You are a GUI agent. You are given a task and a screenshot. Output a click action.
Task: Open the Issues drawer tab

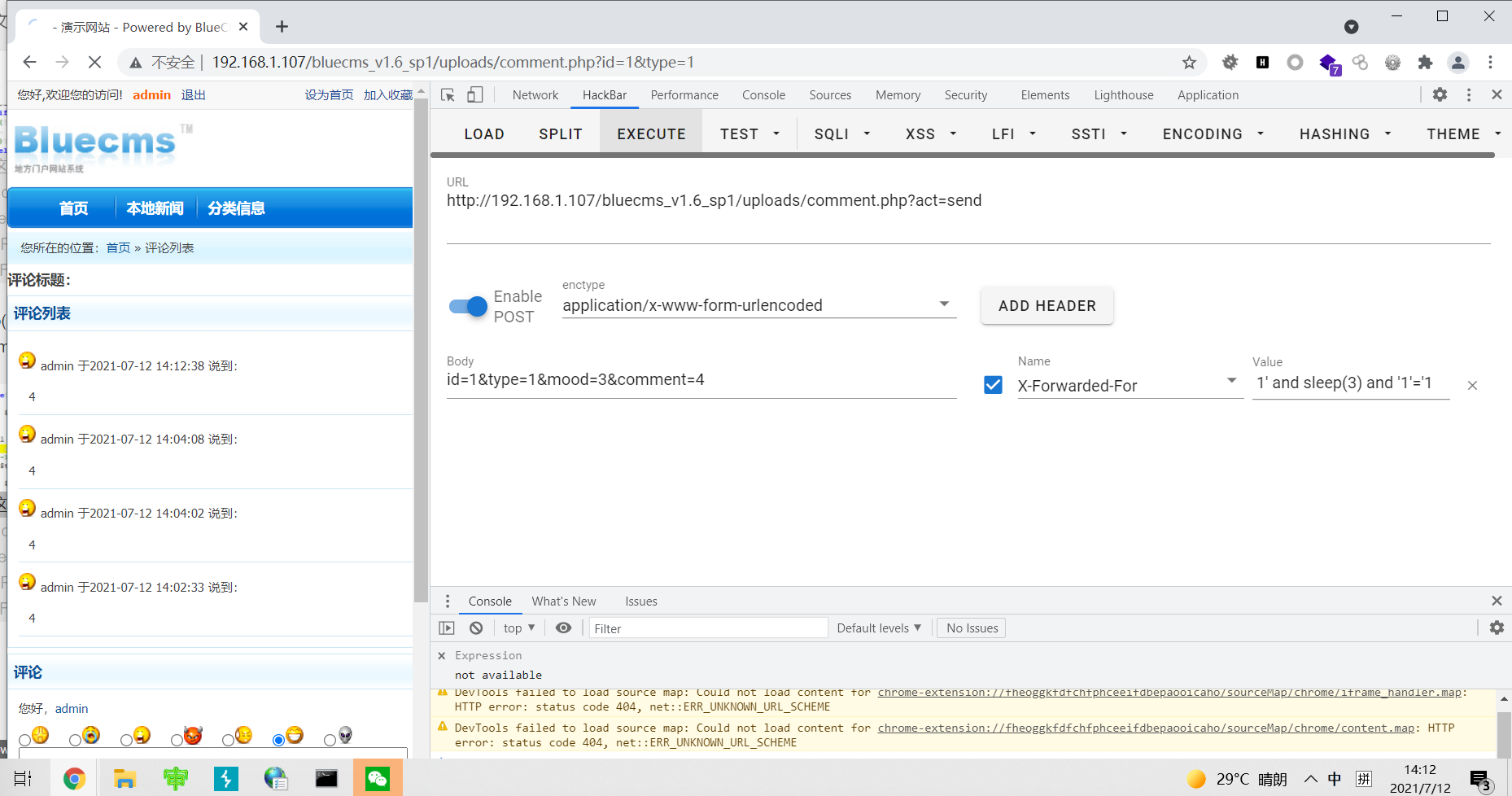click(641, 601)
